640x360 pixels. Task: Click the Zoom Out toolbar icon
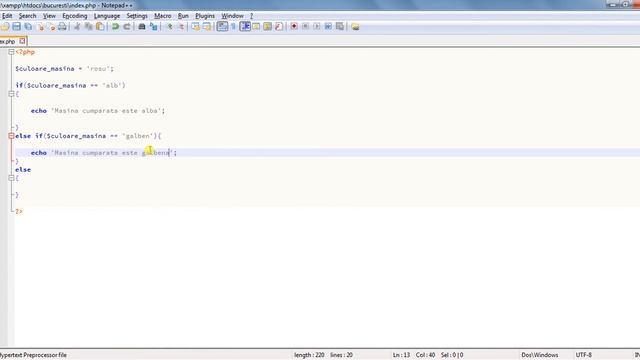point(181,27)
